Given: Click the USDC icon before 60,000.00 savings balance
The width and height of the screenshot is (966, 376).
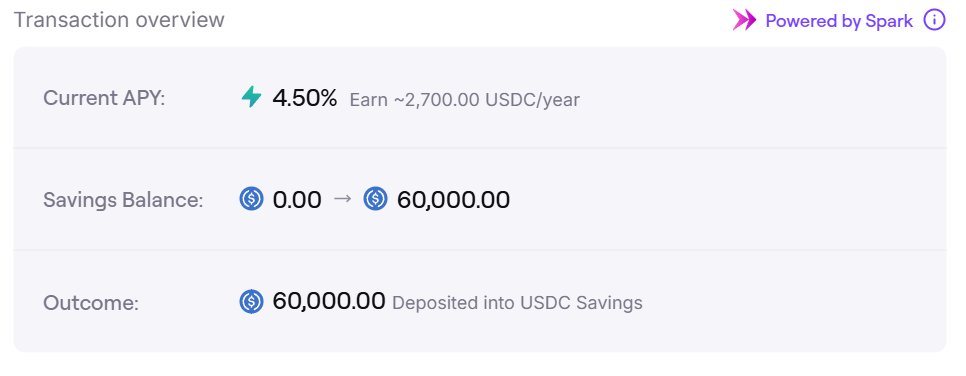Looking at the screenshot, I should [375, 199].
